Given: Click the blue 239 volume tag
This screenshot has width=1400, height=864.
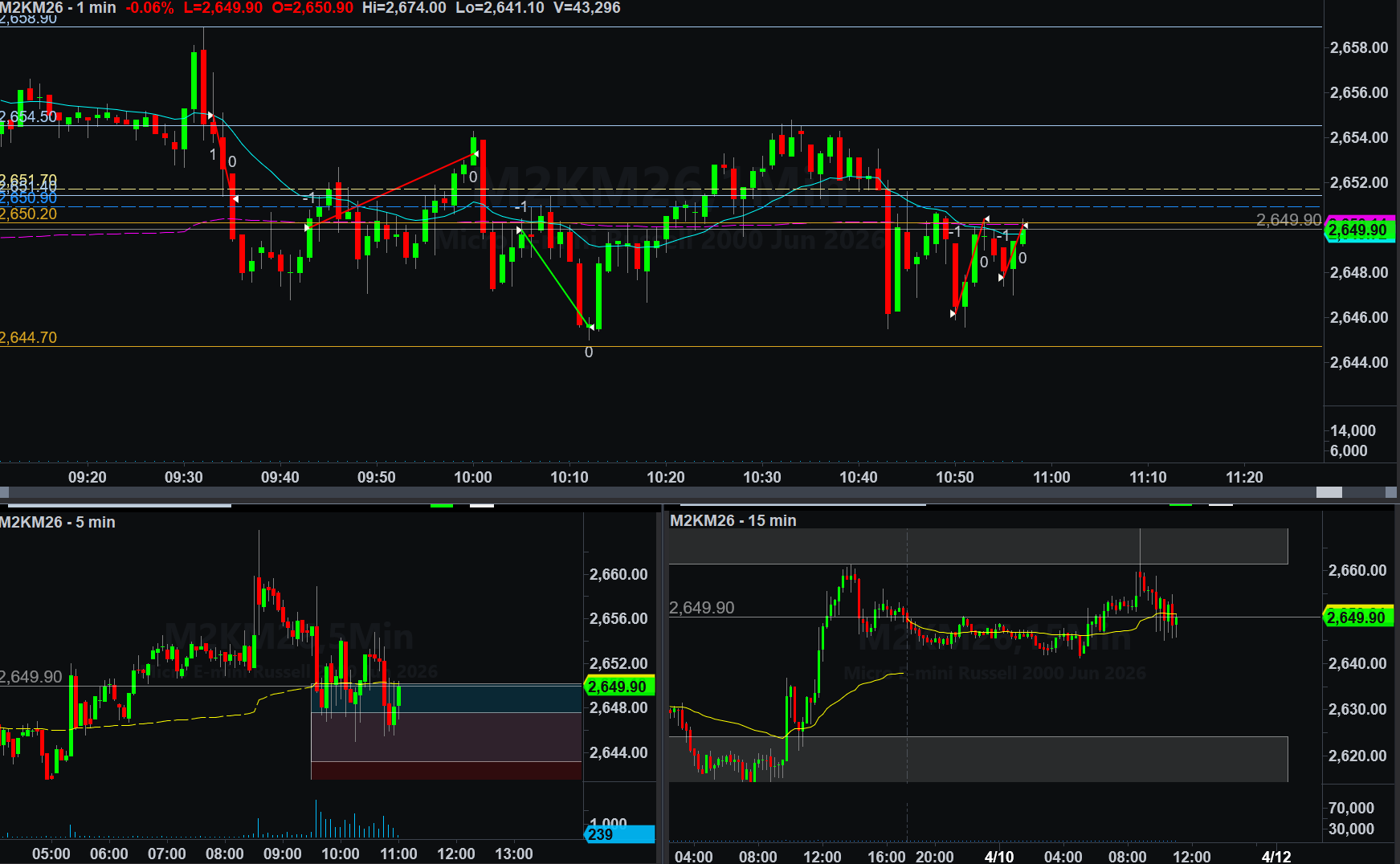Looking at the screenshot, I should pyautogui.click(x=618, y=835).
